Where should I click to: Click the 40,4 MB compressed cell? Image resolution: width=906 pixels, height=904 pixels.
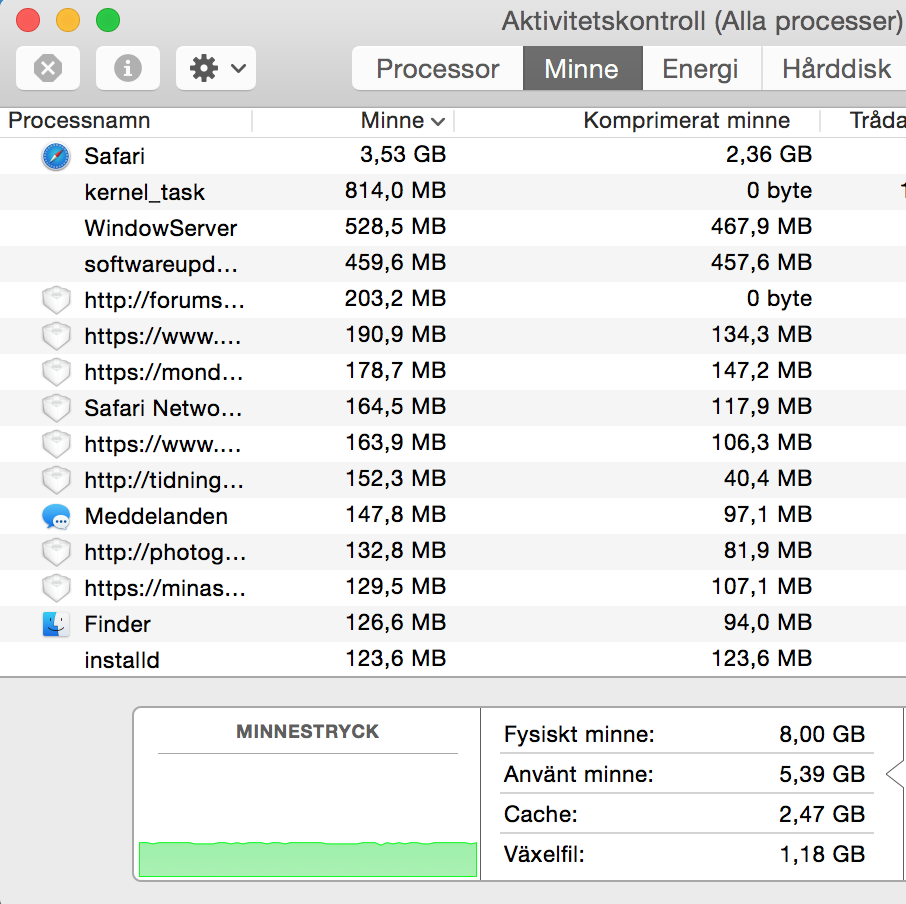pos(768,478)
